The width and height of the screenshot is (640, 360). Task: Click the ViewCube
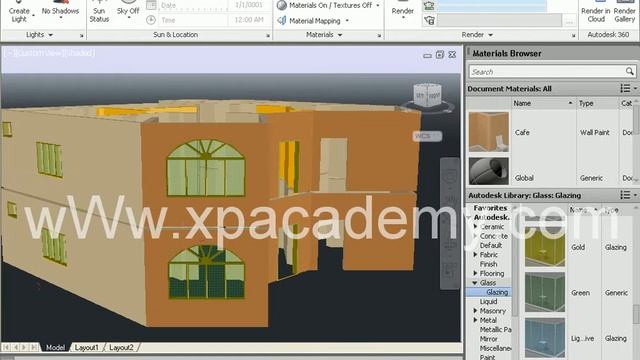tap(427, 96)
